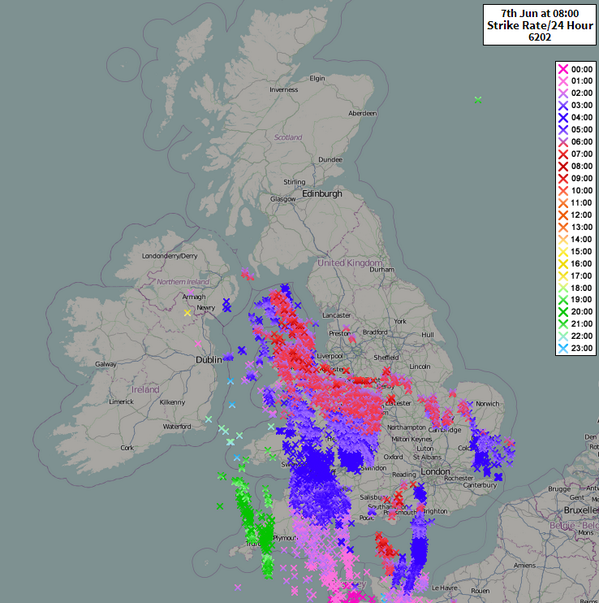This screenshot has height=603, width=599.
Task: Click the Londonderry/Derry label
Action: (170, 256)
